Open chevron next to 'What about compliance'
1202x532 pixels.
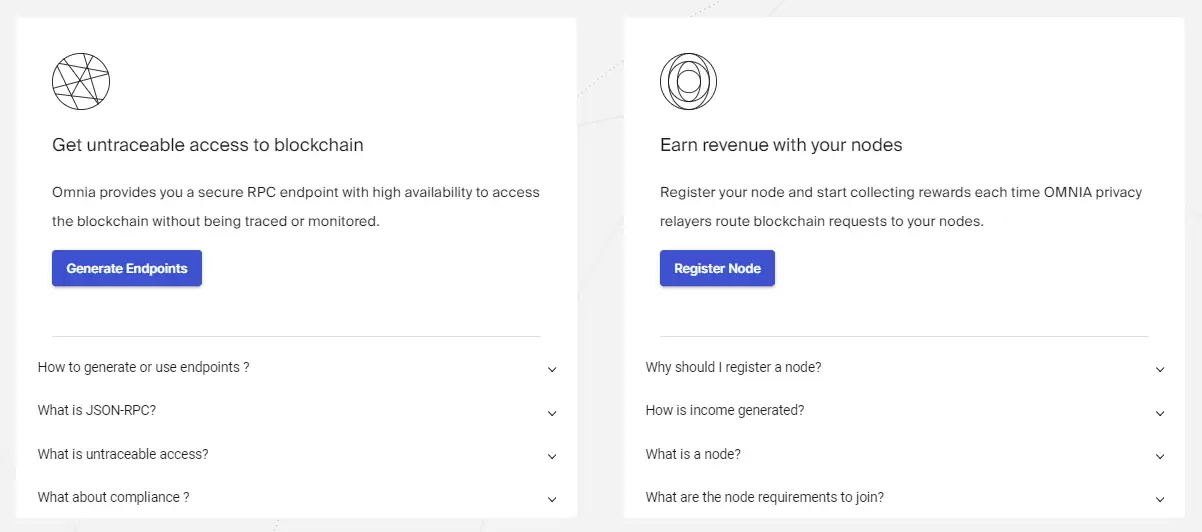click(x=552, y=499)
